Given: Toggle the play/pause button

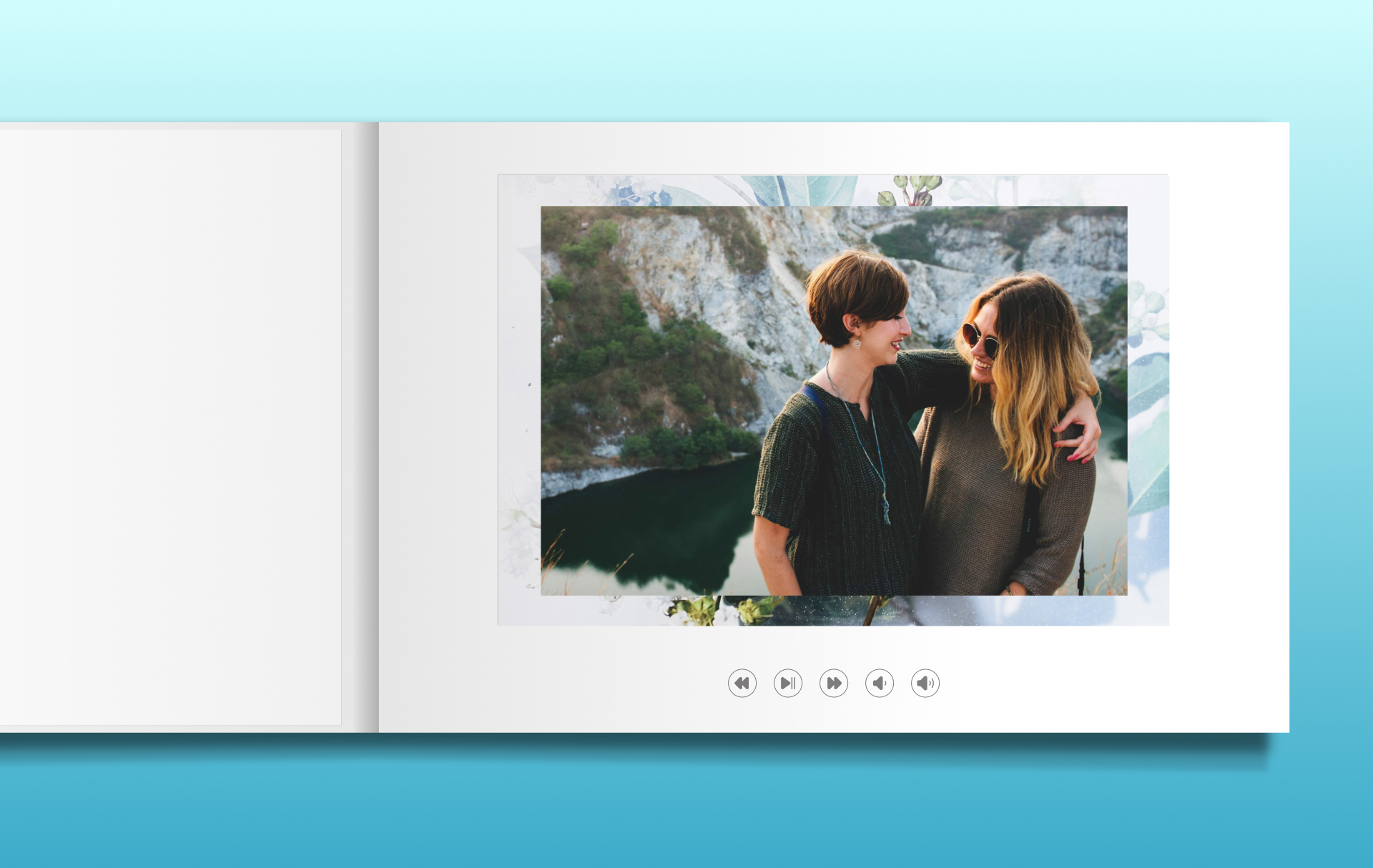Looking at the screenshot, I should click(788, 683).
